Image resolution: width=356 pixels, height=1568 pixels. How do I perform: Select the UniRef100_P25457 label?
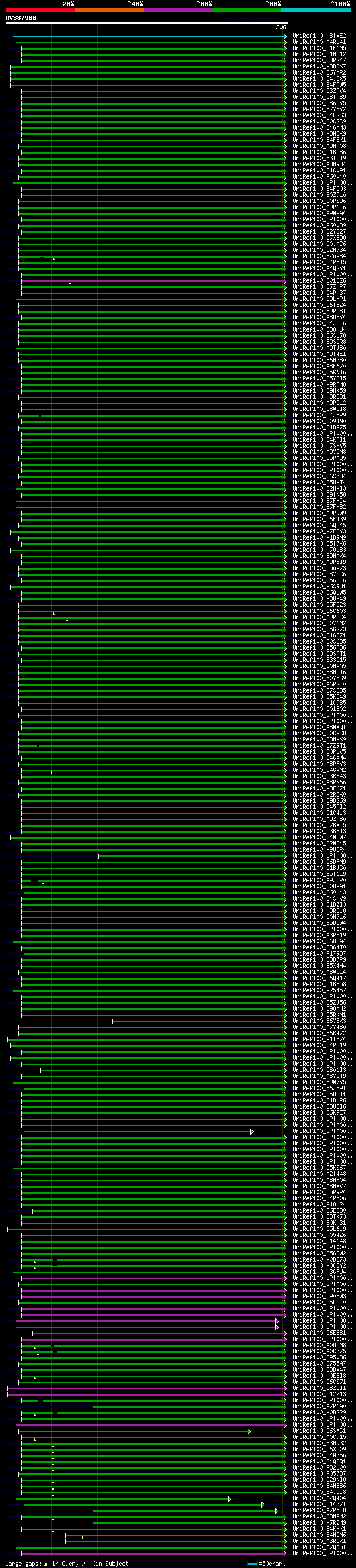coord(319,990)
